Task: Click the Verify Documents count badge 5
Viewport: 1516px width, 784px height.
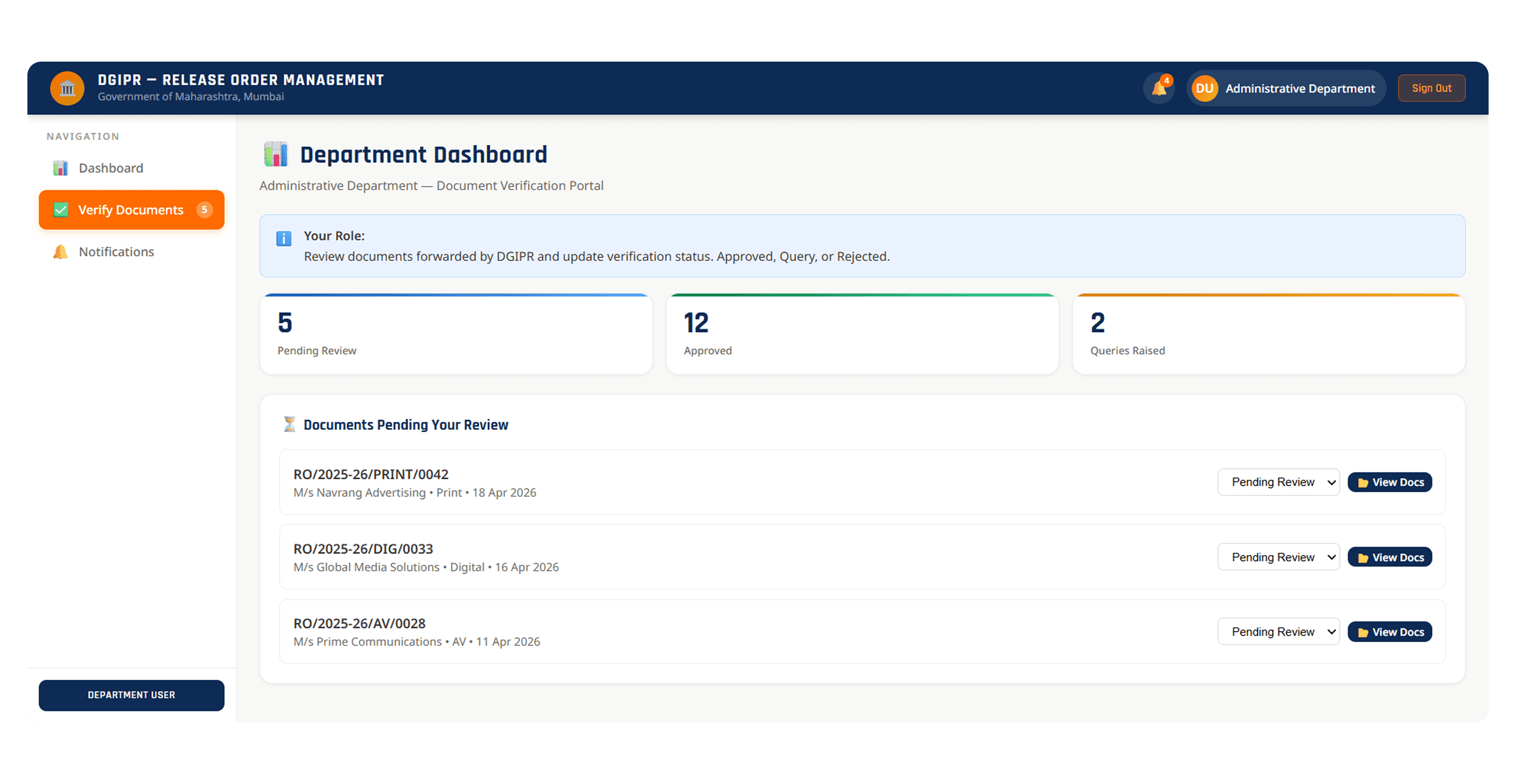Action: click(204, 210)
